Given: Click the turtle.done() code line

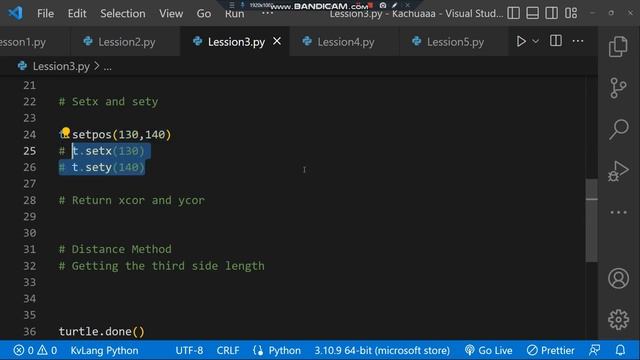Looking at the screenshot, I should pos(102,331).
